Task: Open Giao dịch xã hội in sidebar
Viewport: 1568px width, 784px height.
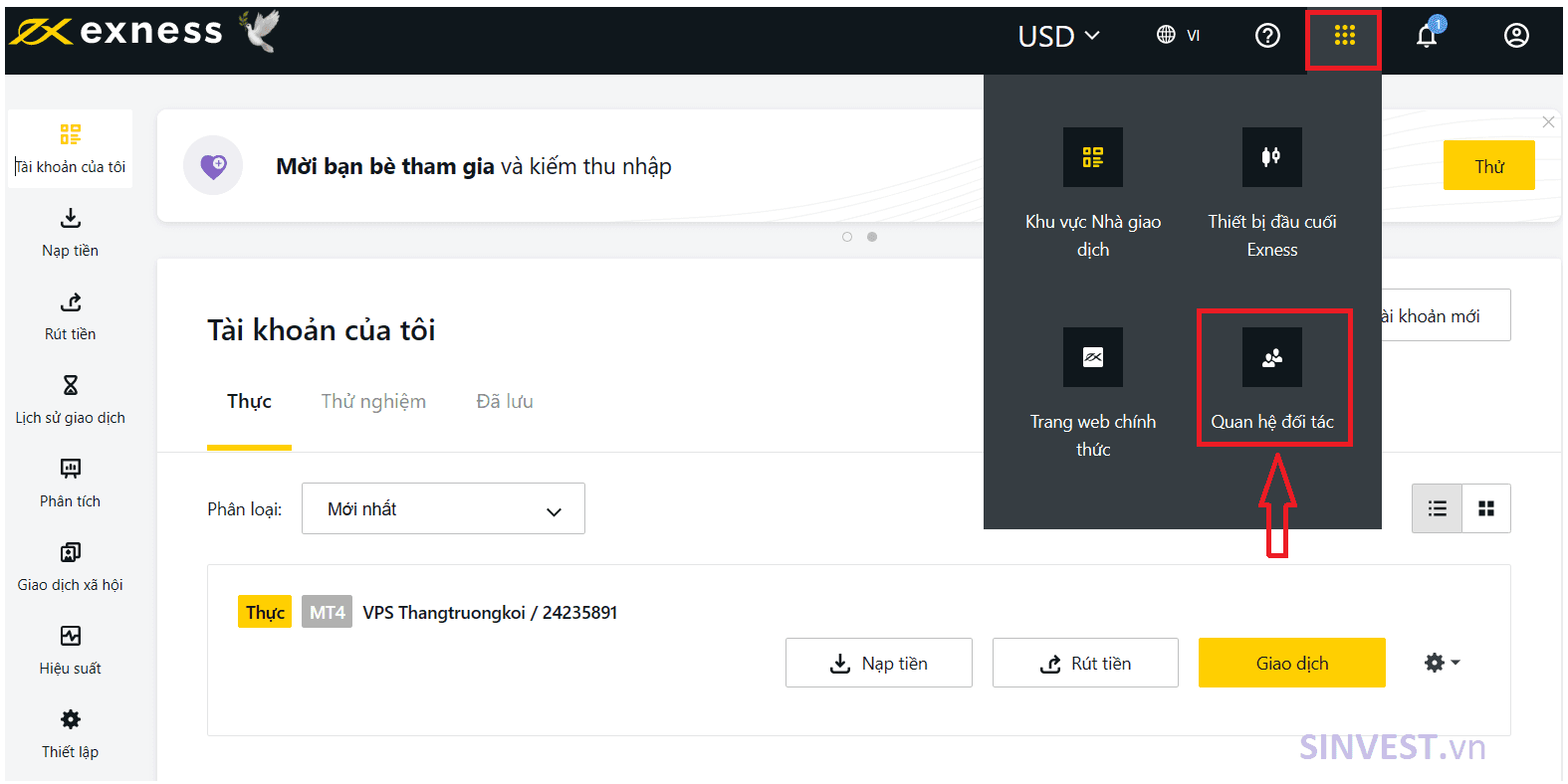Action: coord(71,567)
